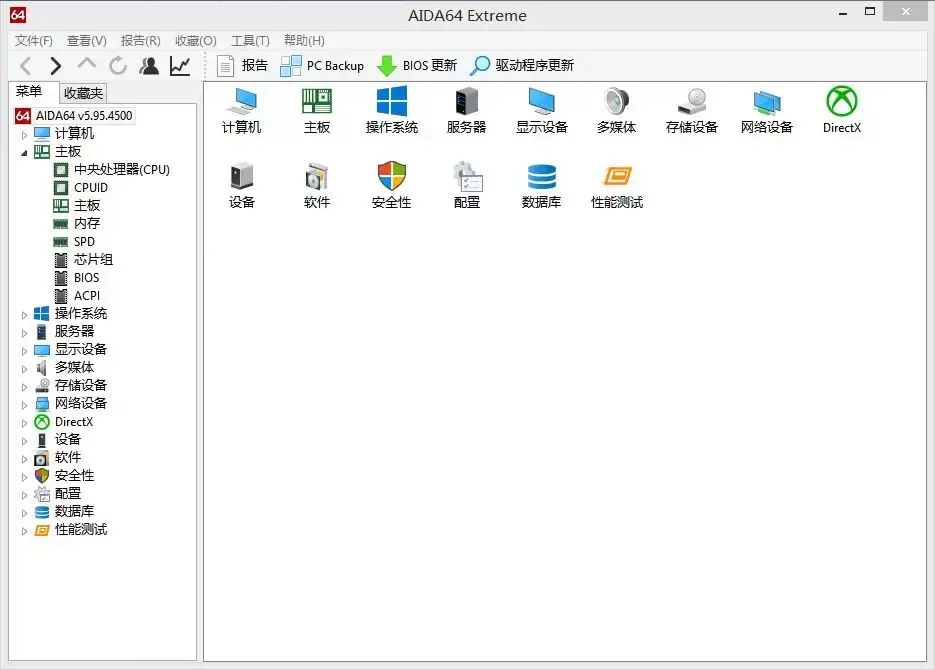
Task: Open the 服务器 icon in the right pane
Action: click(466, 110)
